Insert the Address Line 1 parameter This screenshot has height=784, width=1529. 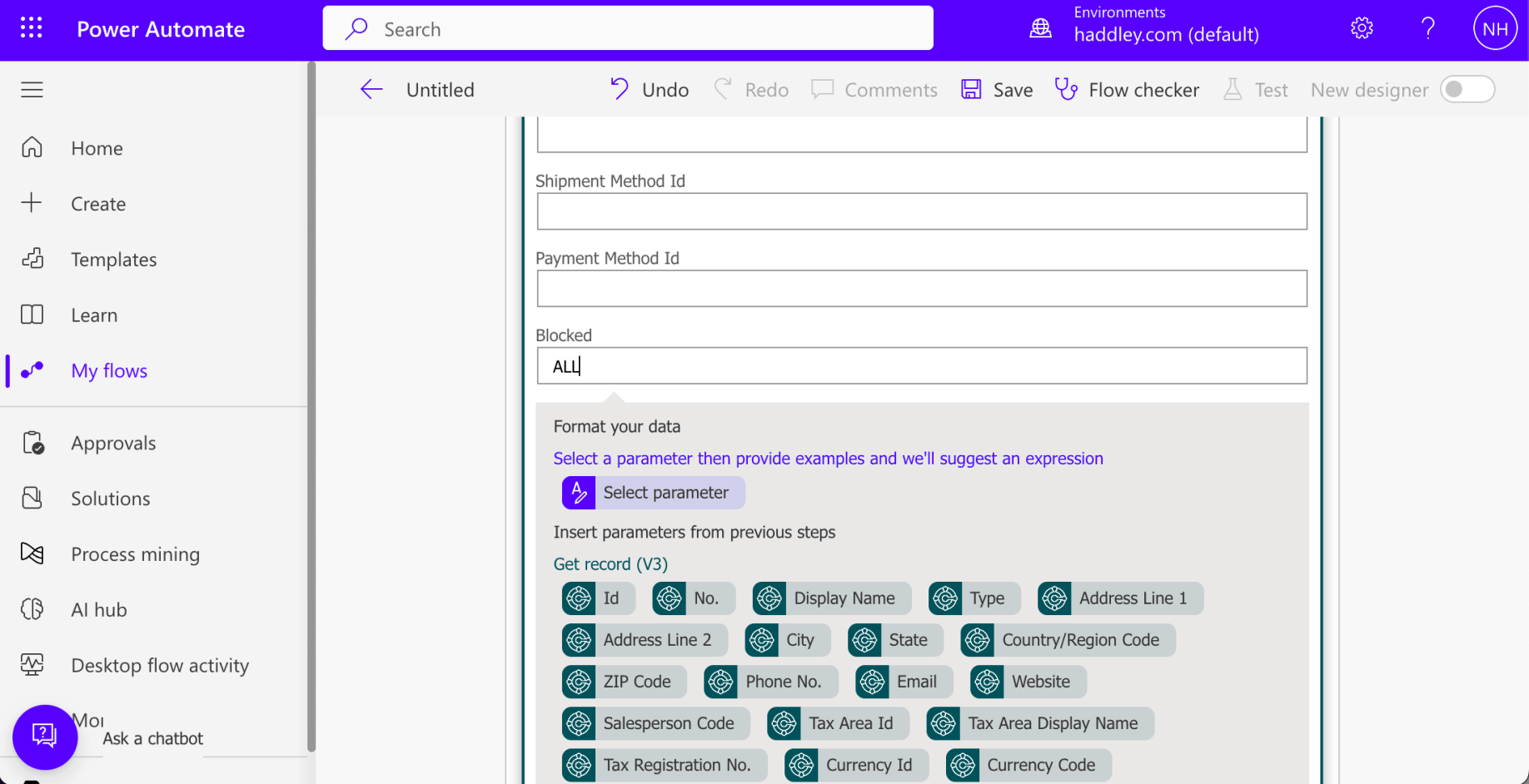(1121, 598)
